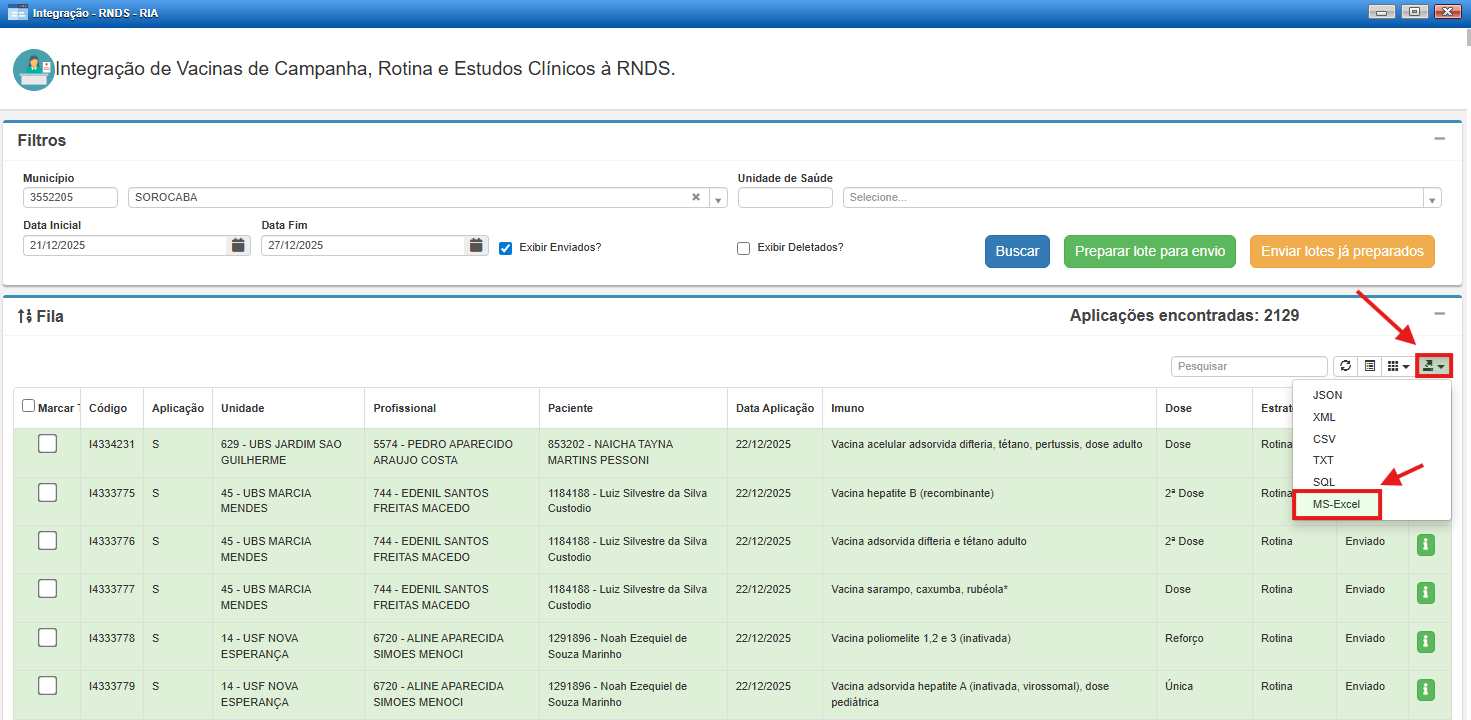Clear the SOROCABA selection with the x icon
Viewport: 1471px width, 720px height.
[x=696, y=197]
